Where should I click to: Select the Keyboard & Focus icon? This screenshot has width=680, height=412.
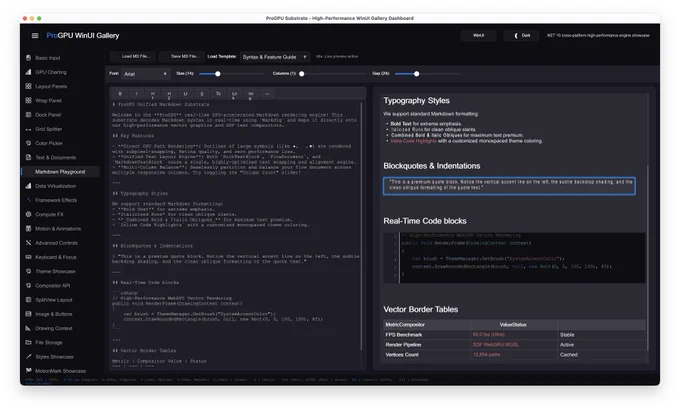pos(28,257)
